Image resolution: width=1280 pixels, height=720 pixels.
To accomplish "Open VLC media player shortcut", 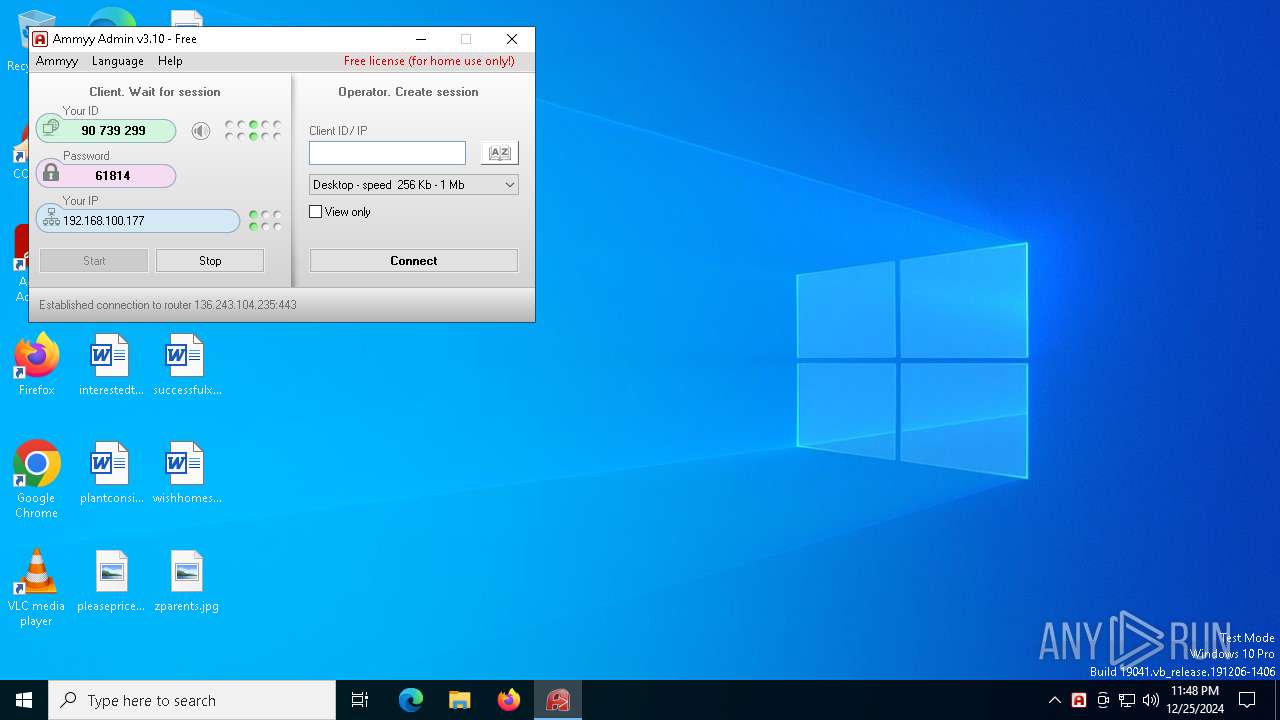I will 37,588.
